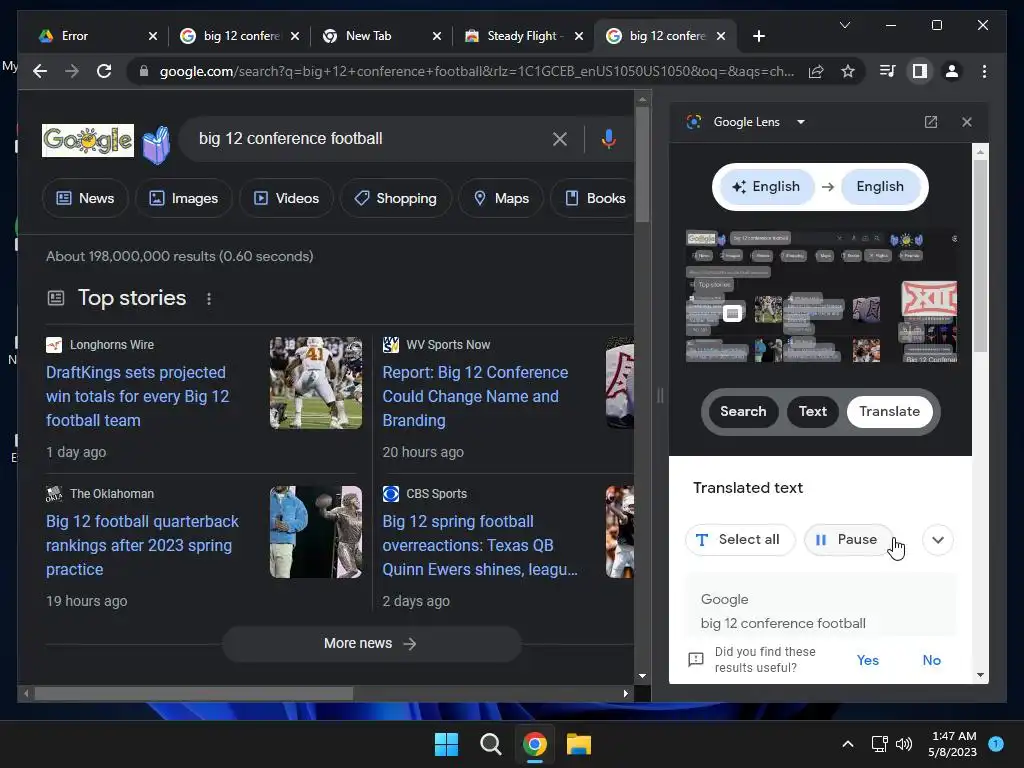
Task: Go back to the previous page
Action: click(x=40, y=71)
